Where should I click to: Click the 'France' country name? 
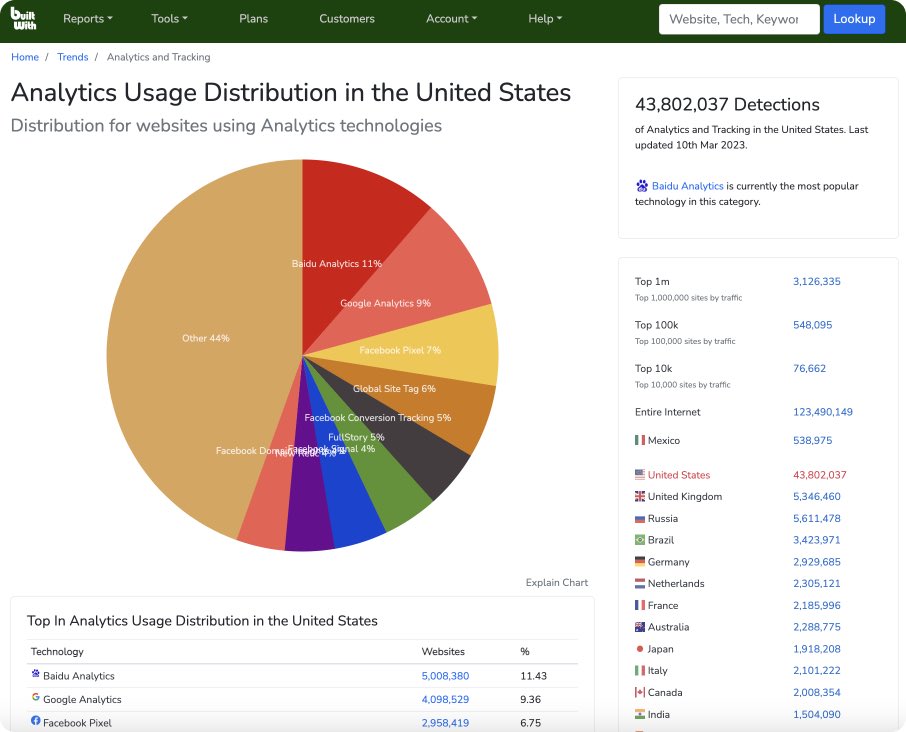click(663, 605)
